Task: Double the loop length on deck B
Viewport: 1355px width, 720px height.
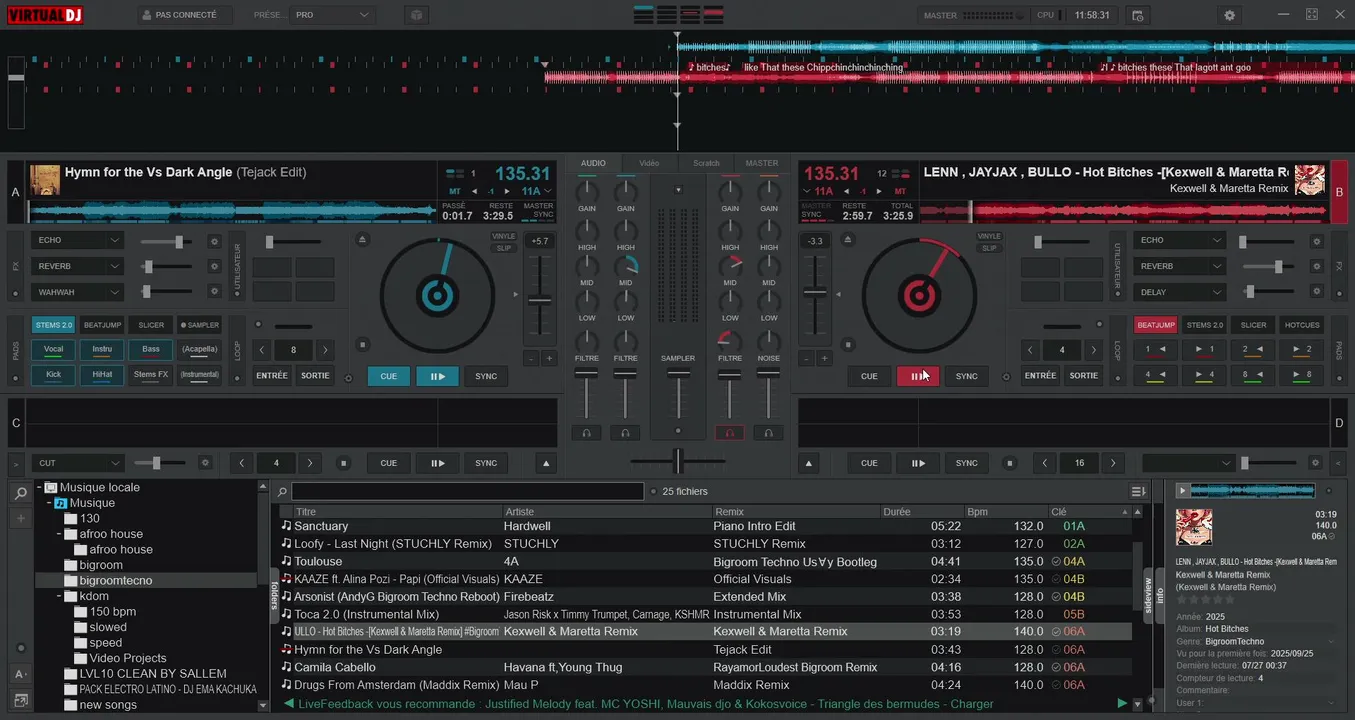Action: coord(1093,350)
